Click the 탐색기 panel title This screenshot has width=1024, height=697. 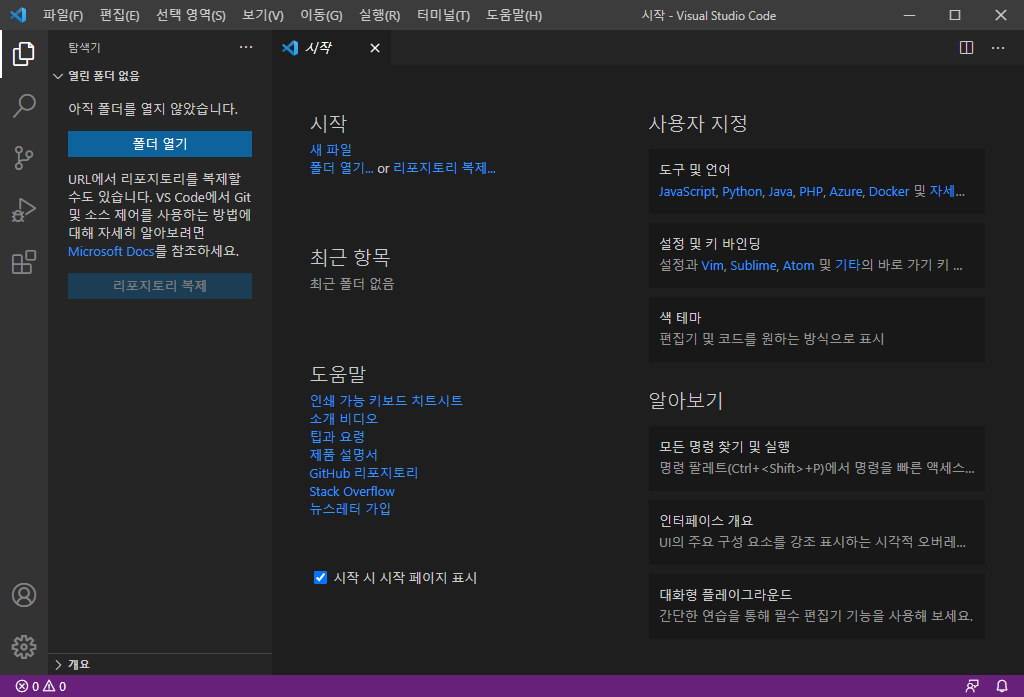coord(84,48)
